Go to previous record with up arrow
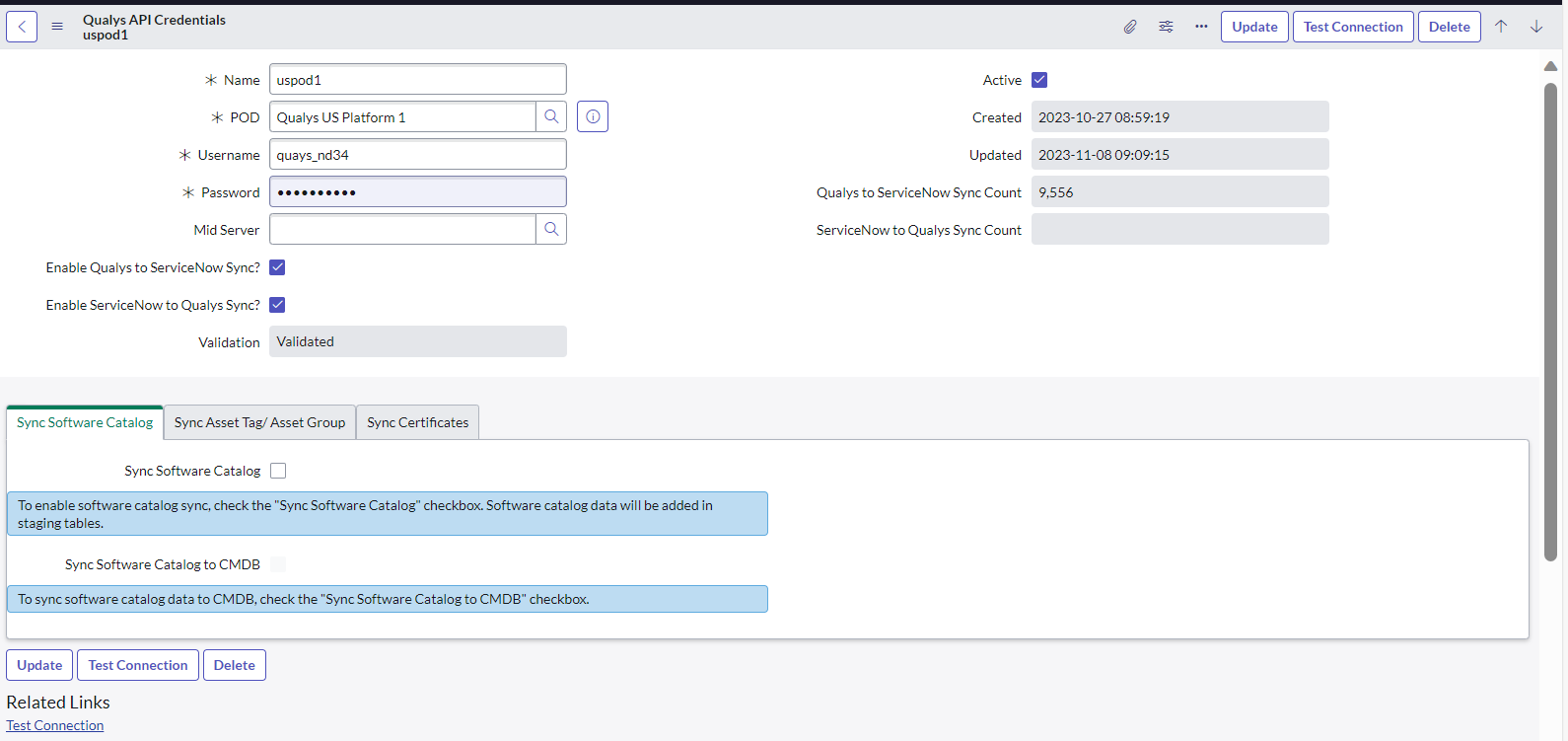Viewport: 1568px width, 741px height. [1501, 27]
